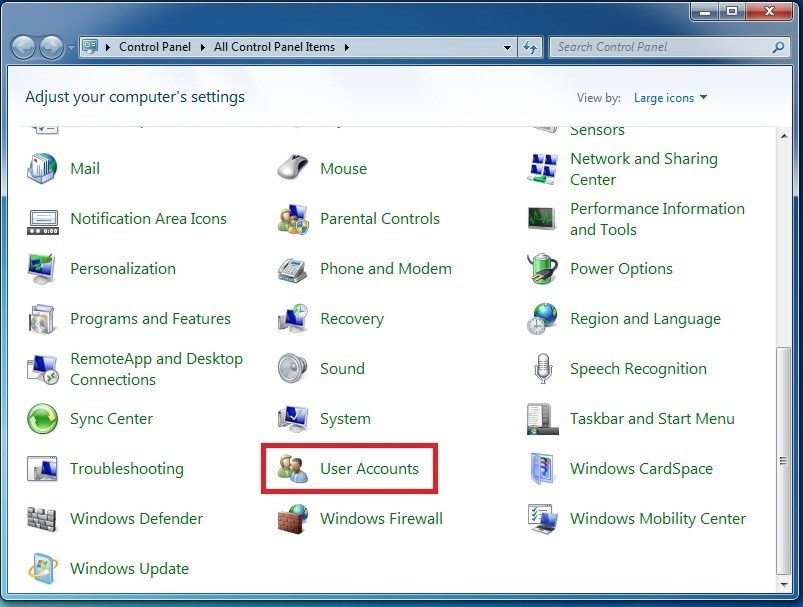Open the Troubleshooting icon
This screenshot has height=607, width=803.
tap(42, 469)
